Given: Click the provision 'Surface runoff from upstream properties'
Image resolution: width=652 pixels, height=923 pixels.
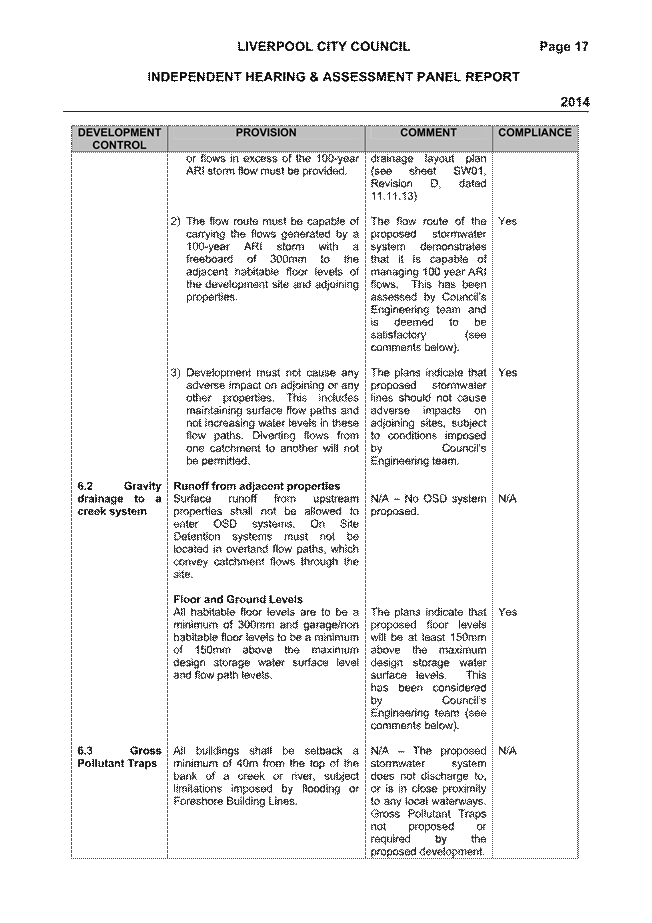Looking at the screenshot, I should (266, 536).
